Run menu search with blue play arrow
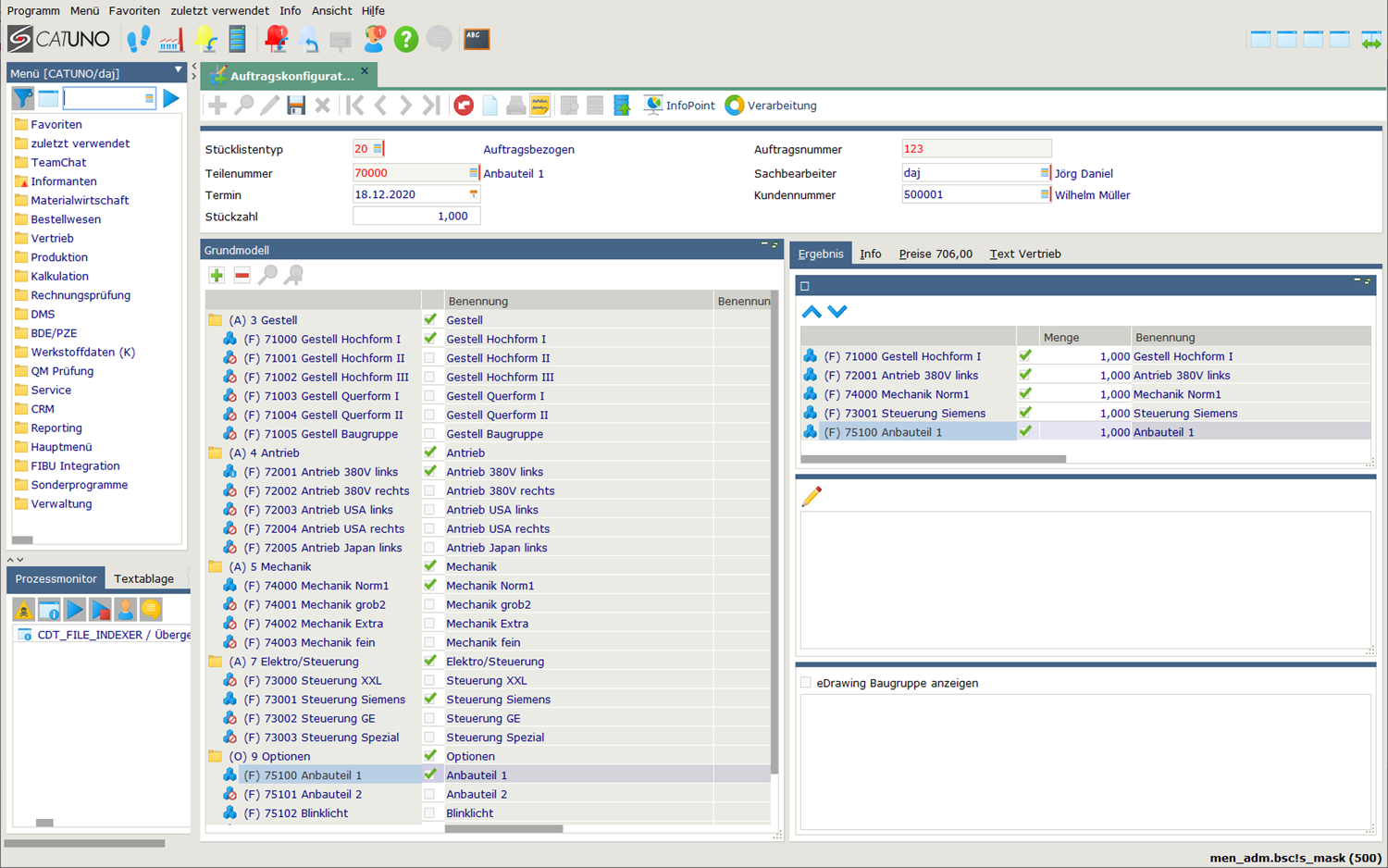1388x868 pixels. (171, 98)
